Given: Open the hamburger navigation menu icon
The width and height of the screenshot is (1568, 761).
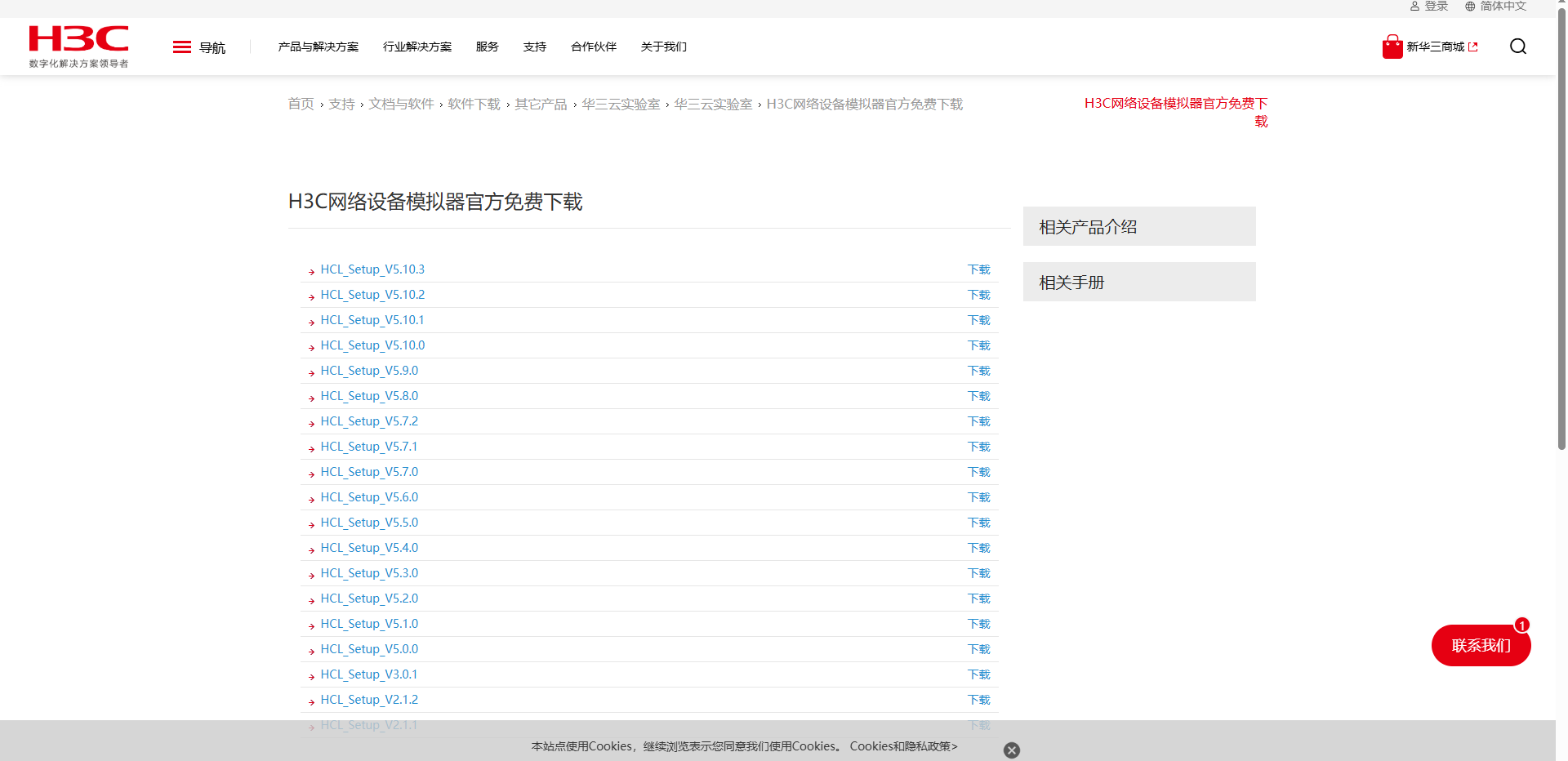Looking at the screenshot, I should click(182, 47).
